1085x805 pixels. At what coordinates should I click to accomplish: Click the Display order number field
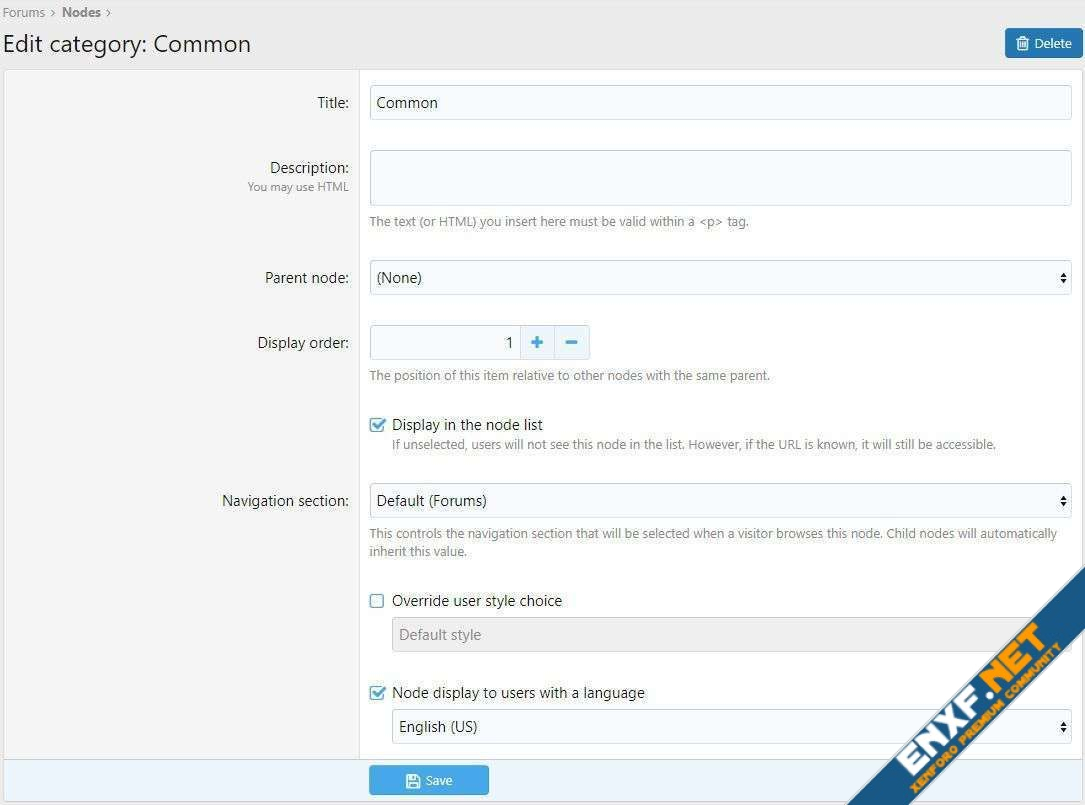click(445, 342)
